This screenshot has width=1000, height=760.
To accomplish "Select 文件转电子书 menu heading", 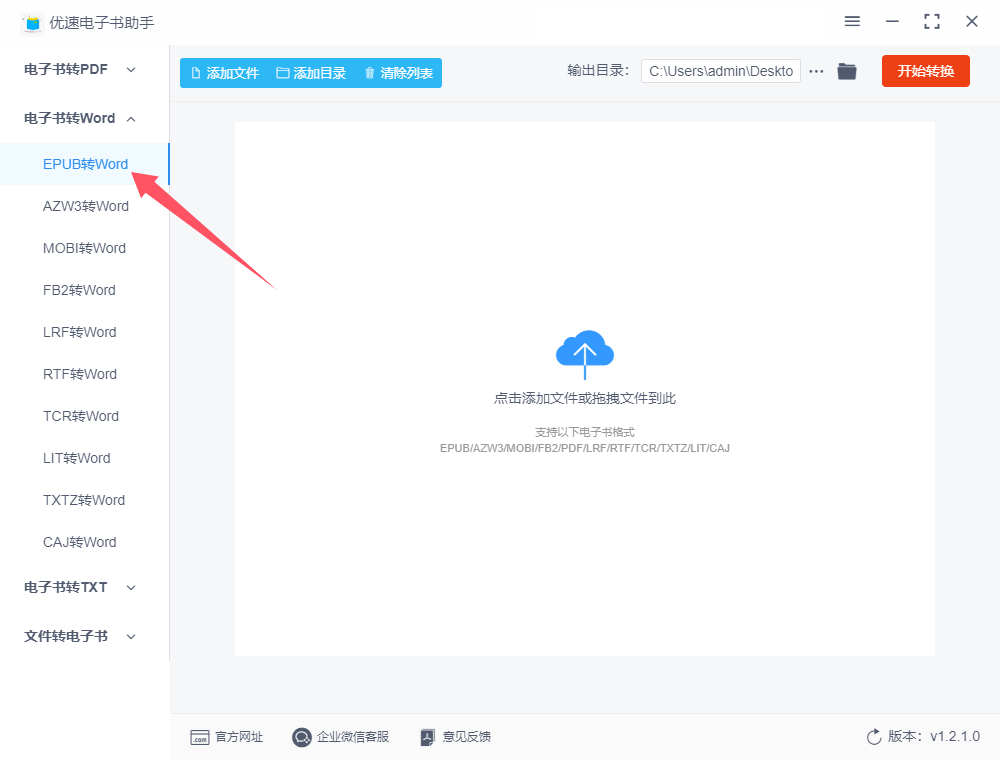I will [66, 636].
